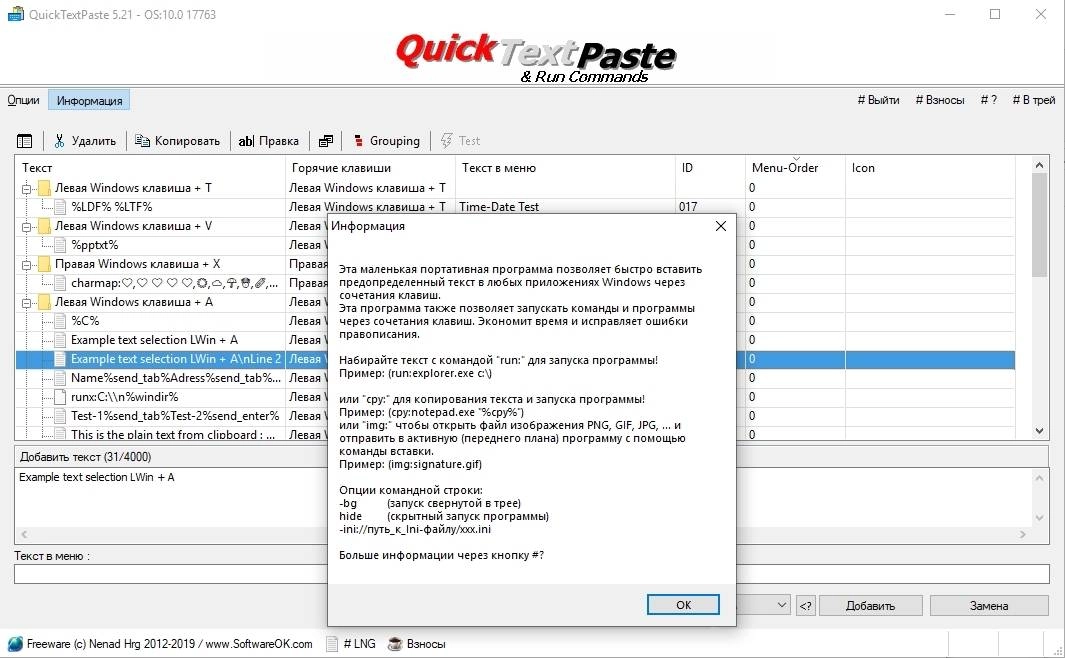Collapse the Правая Windows клавиша + X group
Viewport: 1065px width, 658px height.
(26, 265)
